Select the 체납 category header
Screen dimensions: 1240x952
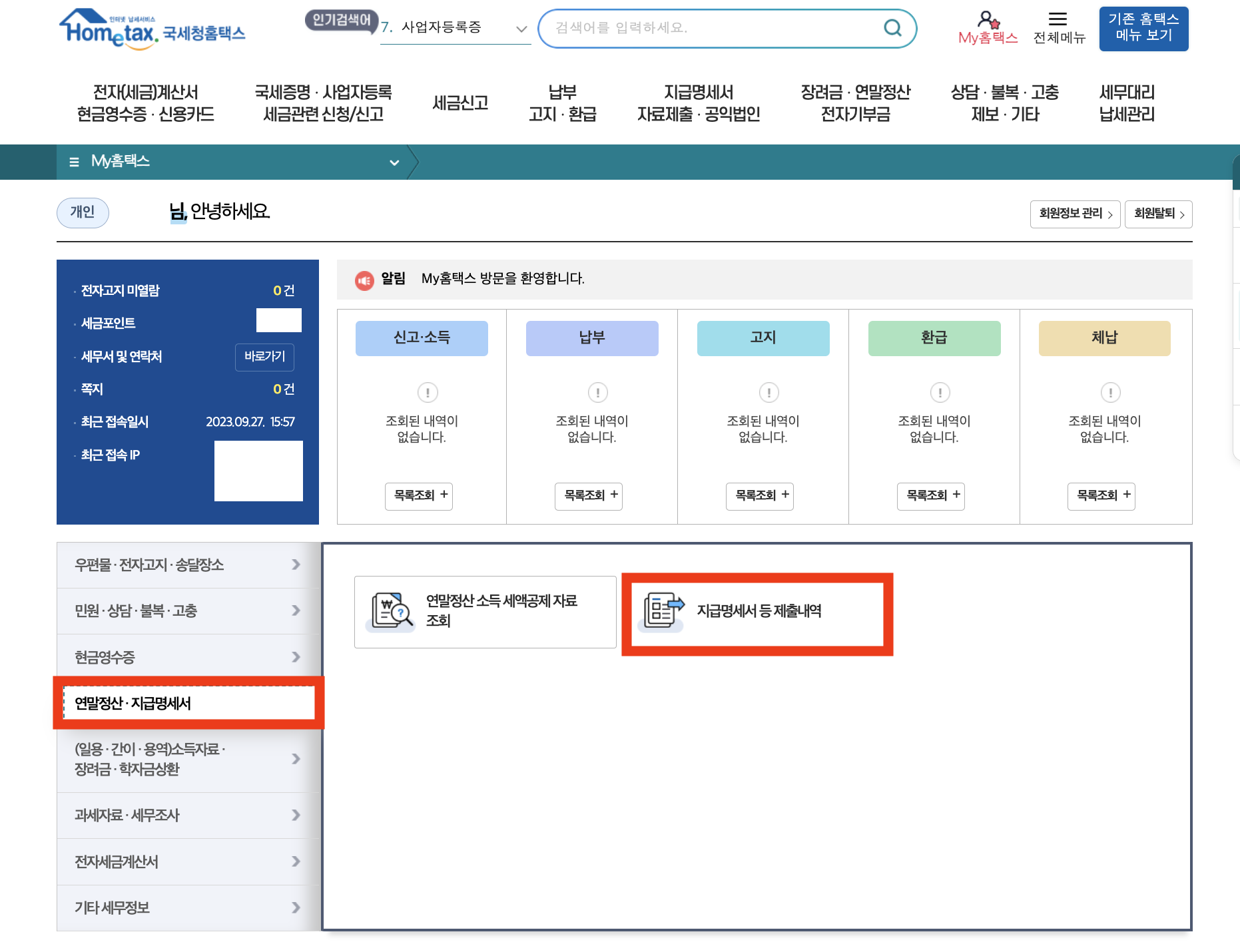pos(1105,338)
